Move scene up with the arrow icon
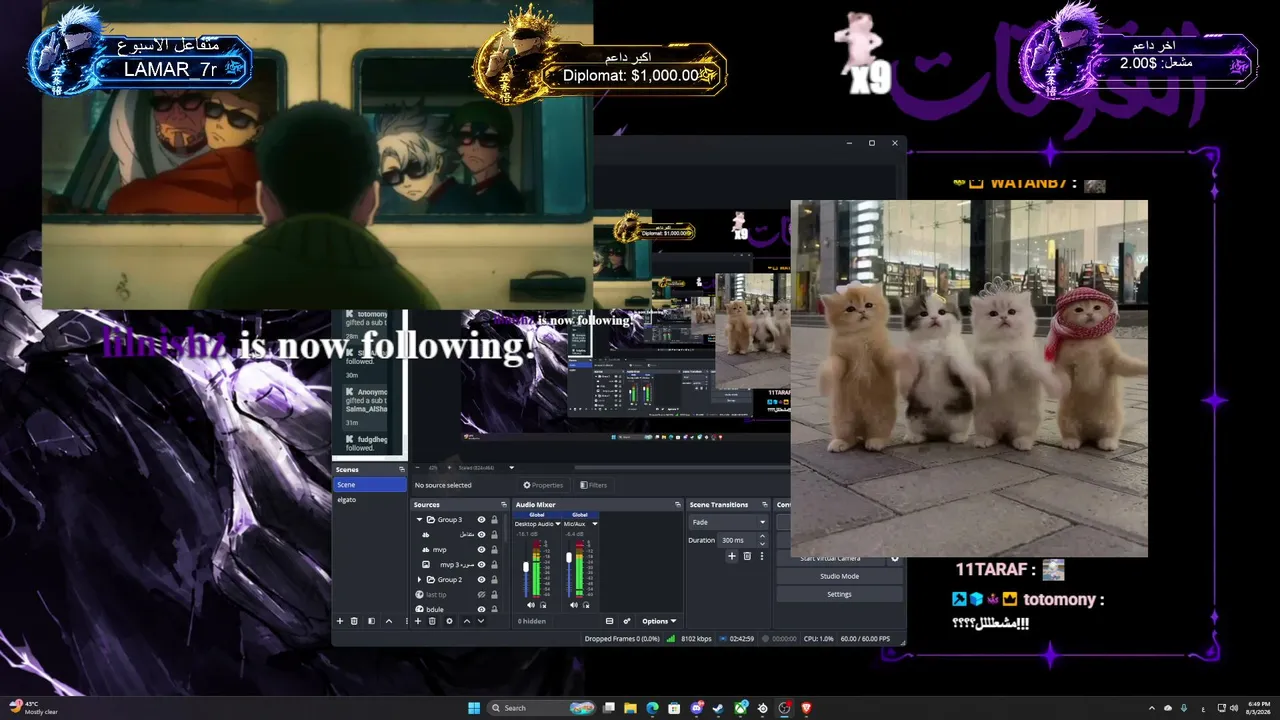 pos(388,621)
